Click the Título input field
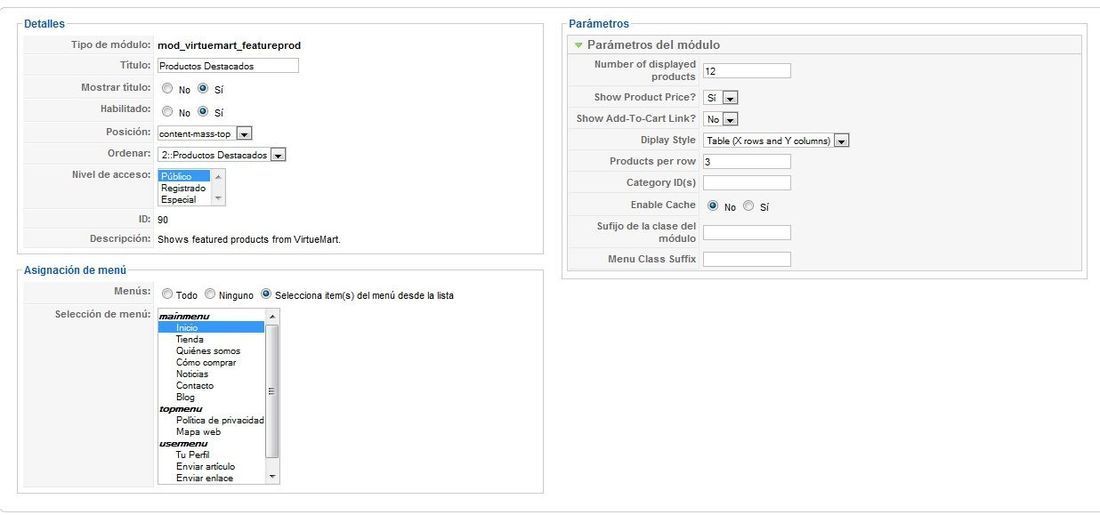This screenshot has height=515, width=1100. [228, 65]
